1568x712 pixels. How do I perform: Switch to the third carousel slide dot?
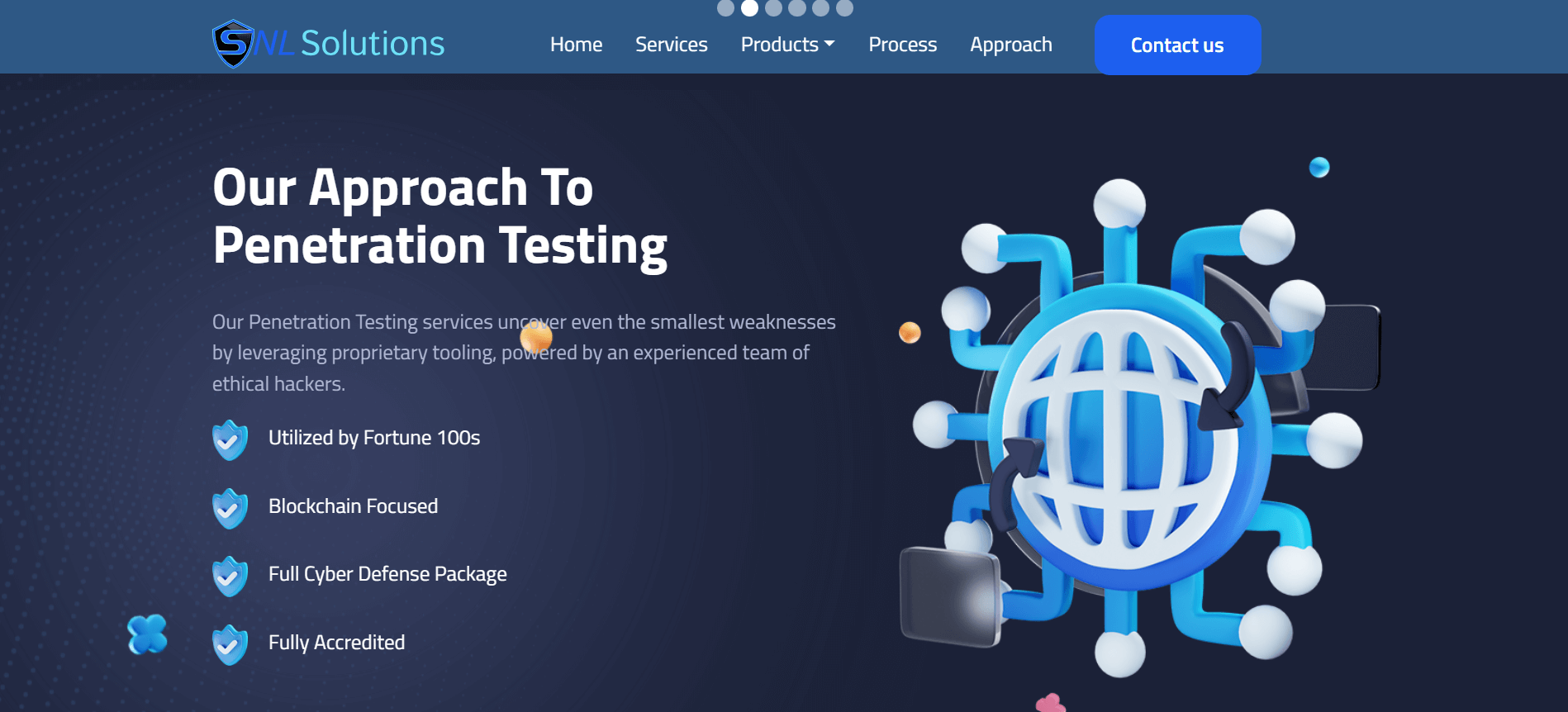[773, 8]
